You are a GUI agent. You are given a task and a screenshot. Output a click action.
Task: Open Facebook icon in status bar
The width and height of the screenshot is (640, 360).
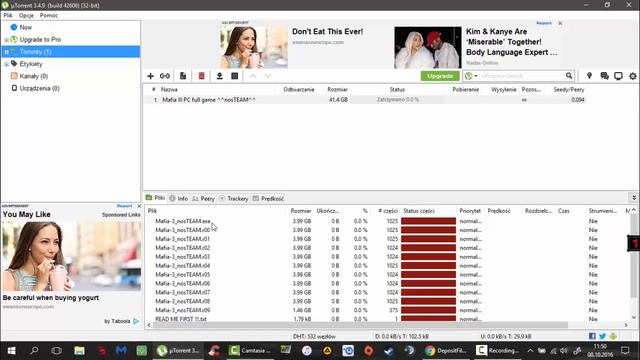click(592, 336)
